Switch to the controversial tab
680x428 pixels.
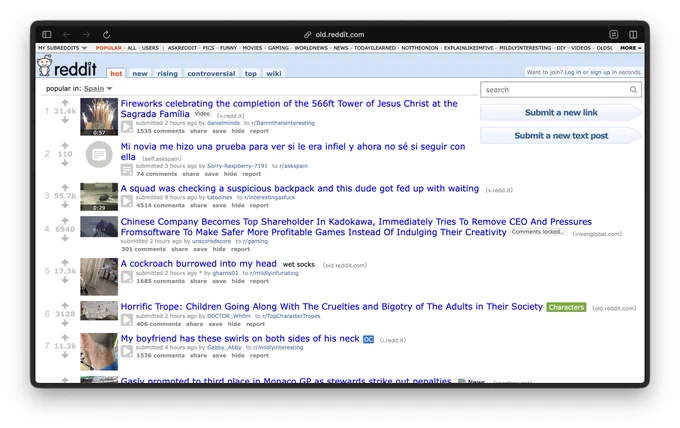coord(211,73)
